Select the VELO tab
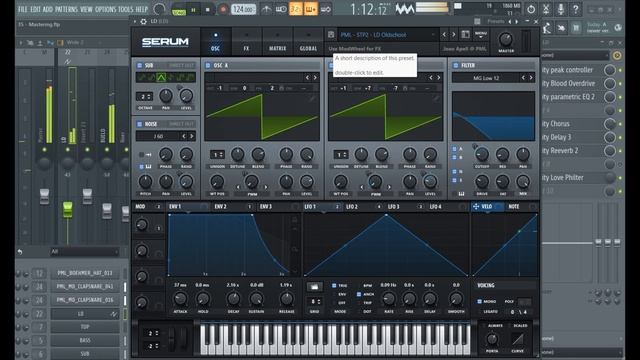This screenshot has width=640, height=360. pos(487,207)
